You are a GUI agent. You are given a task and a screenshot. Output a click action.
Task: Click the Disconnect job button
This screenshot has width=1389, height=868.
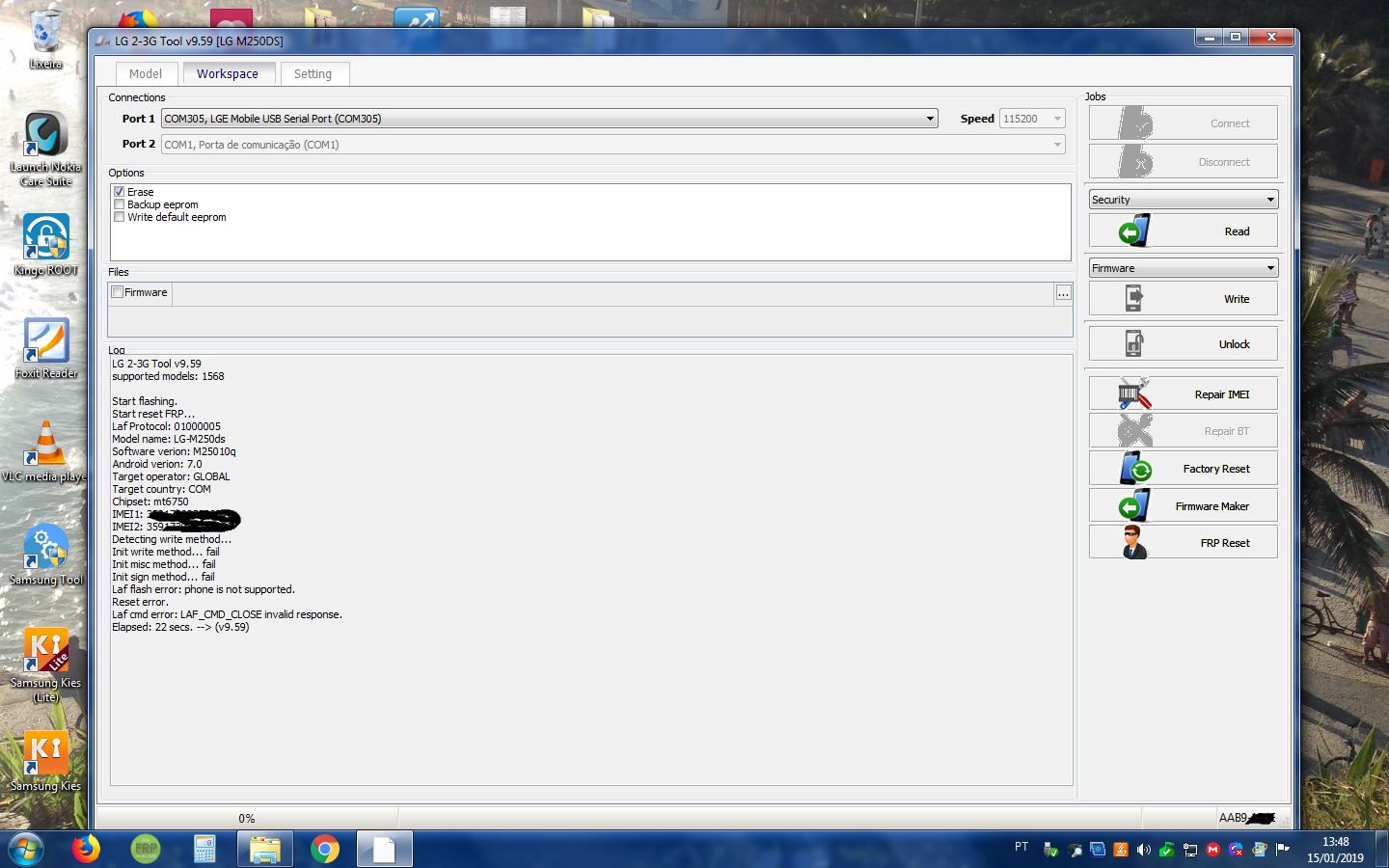point(1184,161)
